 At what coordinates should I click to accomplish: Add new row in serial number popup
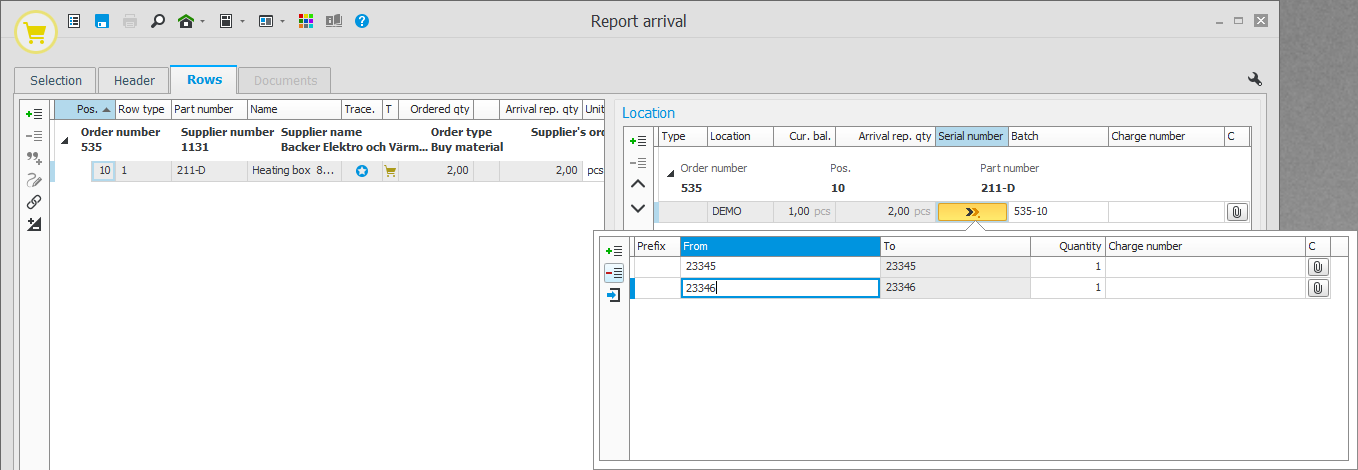click(x=614, y=250)
